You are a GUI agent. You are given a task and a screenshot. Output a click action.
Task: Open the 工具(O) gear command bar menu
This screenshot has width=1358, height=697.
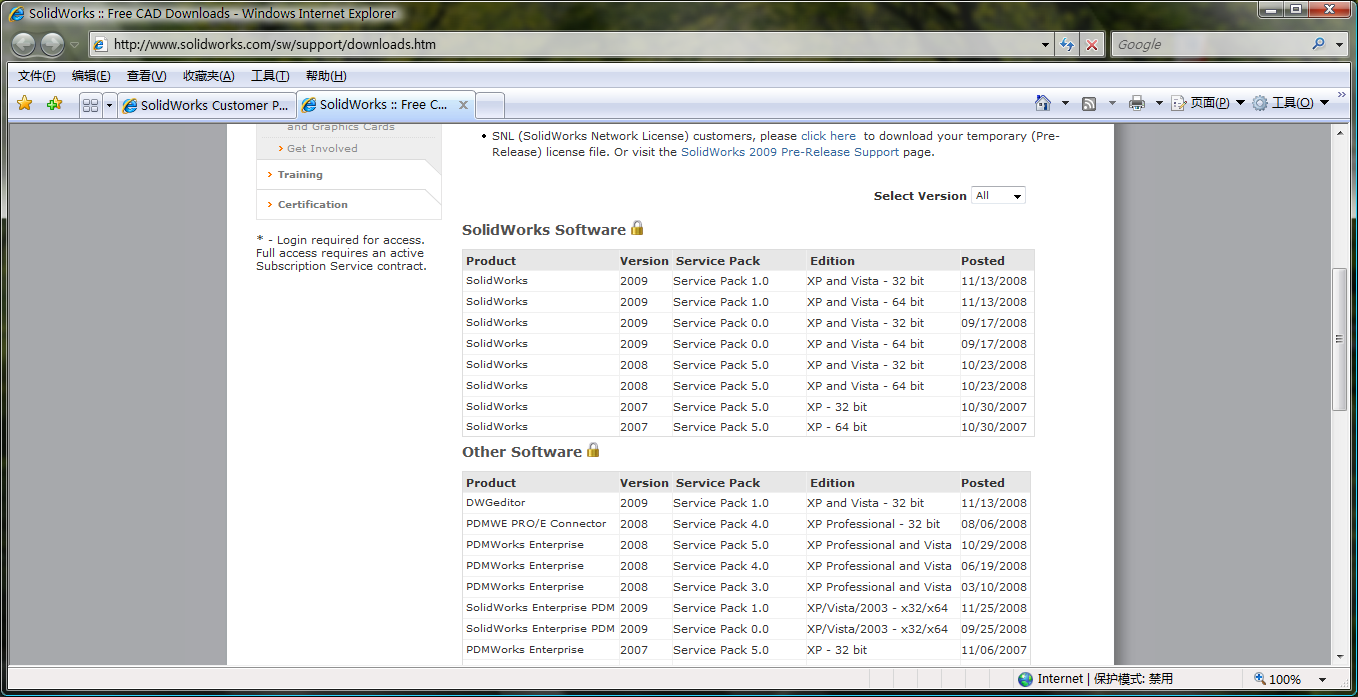point(1290,103)
